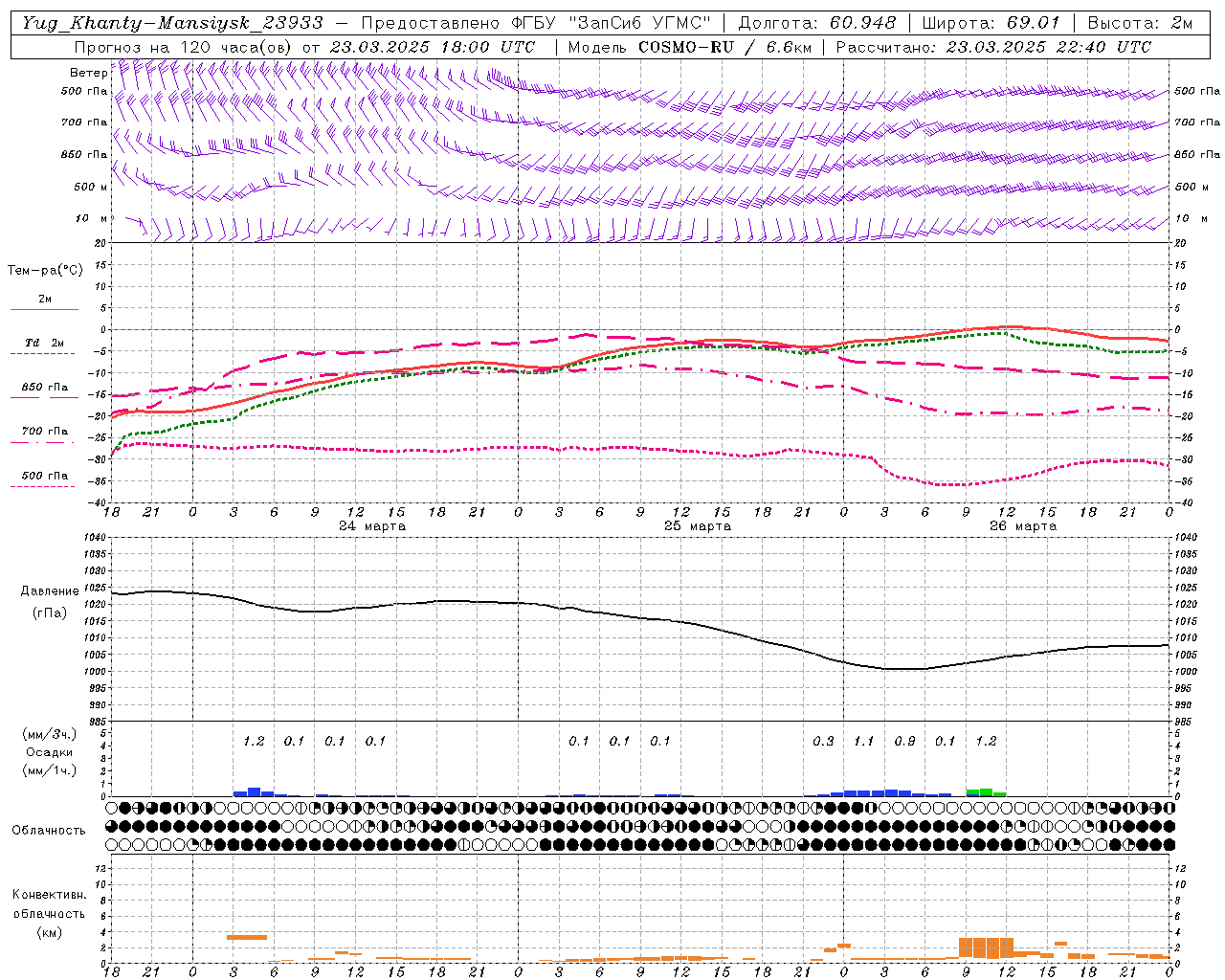This screenshot has height=980, width=1225.
Task: Select the left '500 м' wind level label
Action: tap(90, 187)
